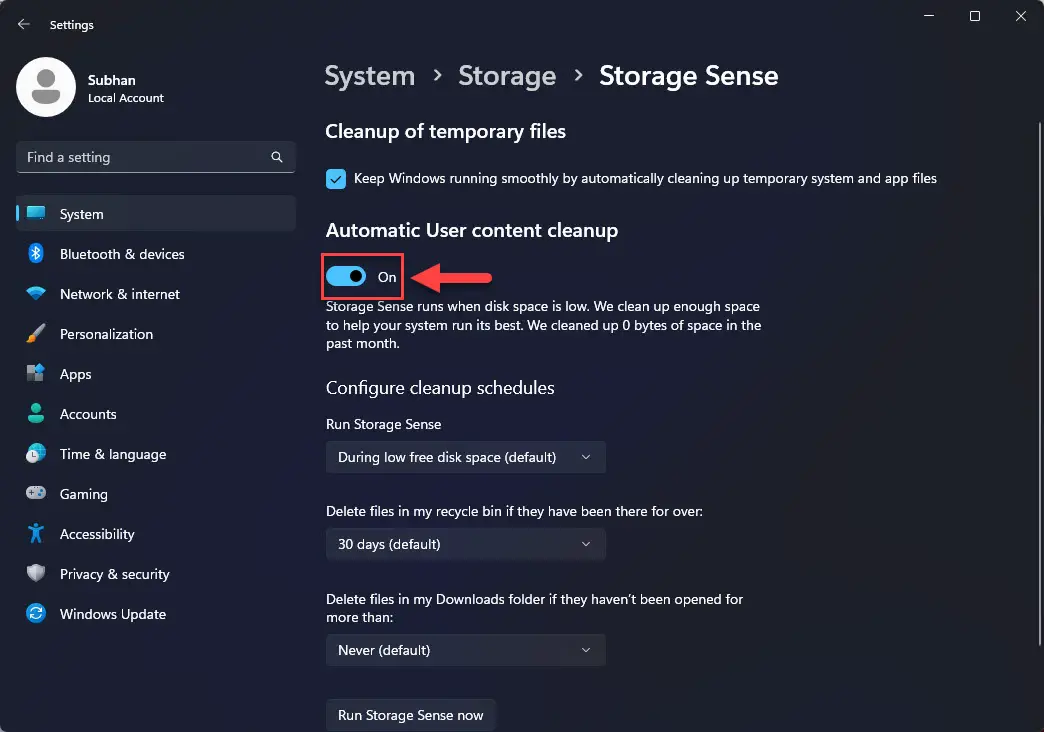Click the Time & language clock icon
Image resolution: width=1044 pixels, height=732 pixels.
coord(36,453)
